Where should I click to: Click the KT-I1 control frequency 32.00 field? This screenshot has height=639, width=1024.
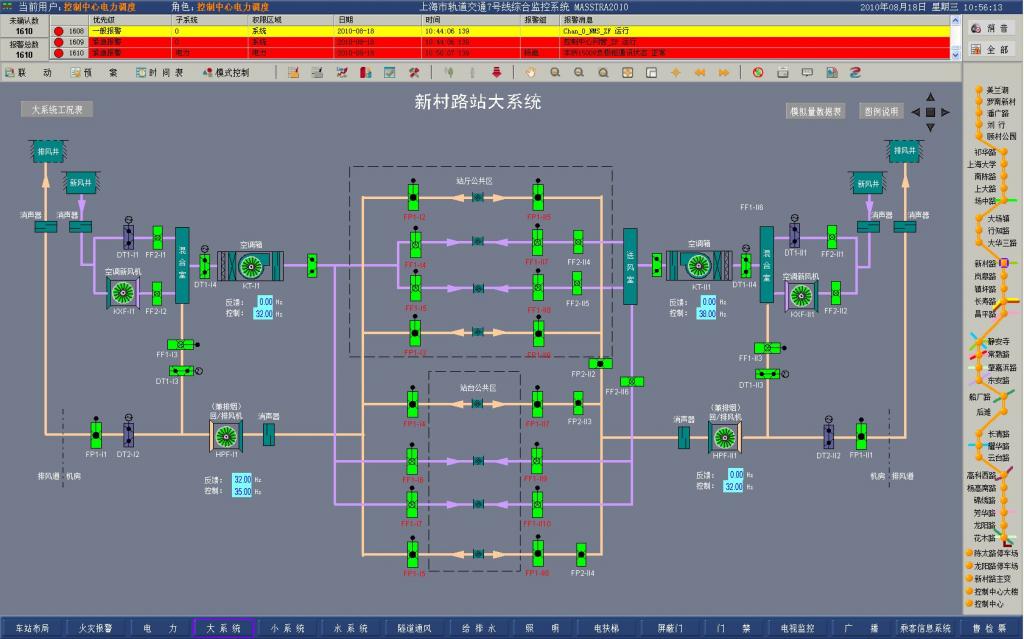coord(265,314)
